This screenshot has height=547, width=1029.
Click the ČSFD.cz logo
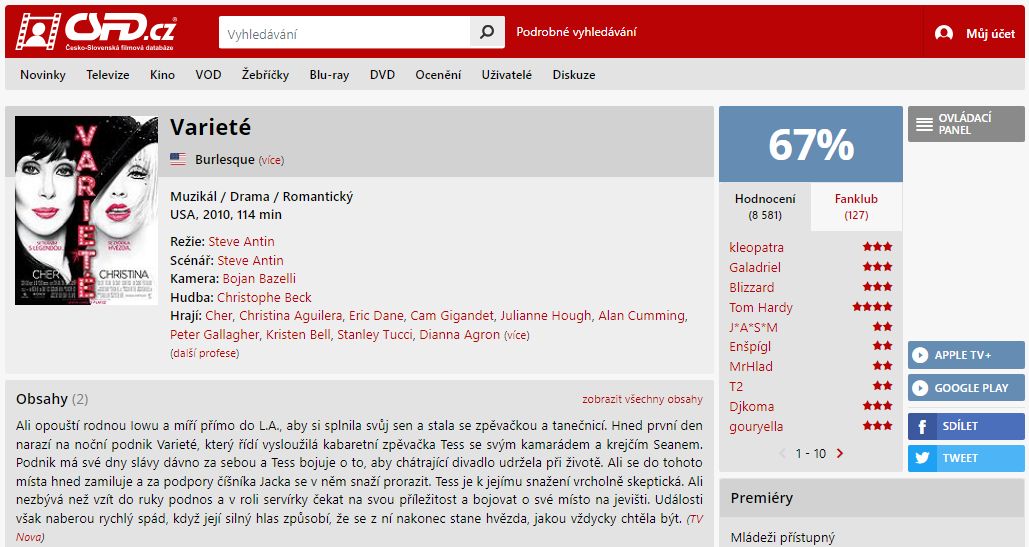(x=96, y=31)
